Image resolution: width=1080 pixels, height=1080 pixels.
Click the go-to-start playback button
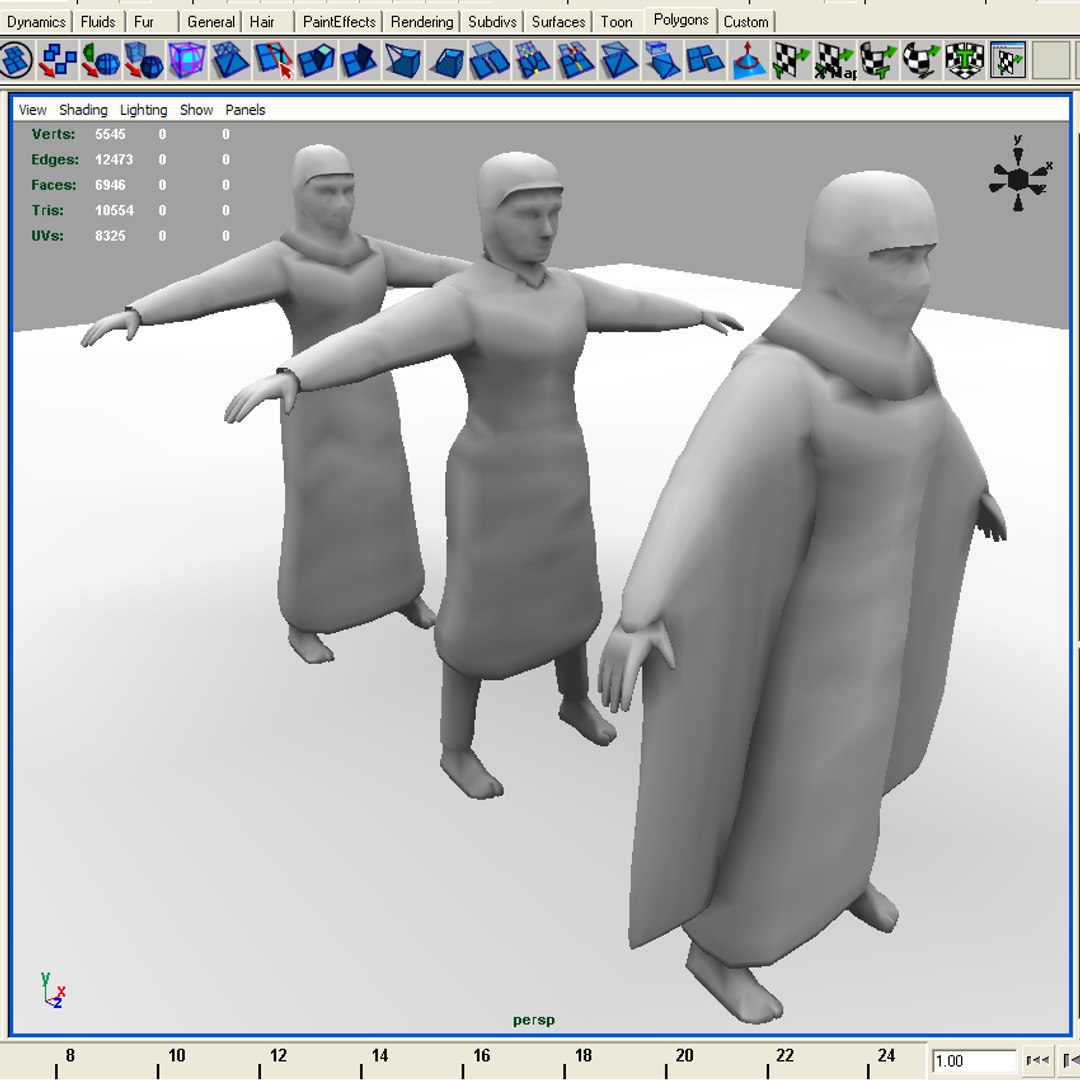[1037, 1060]
